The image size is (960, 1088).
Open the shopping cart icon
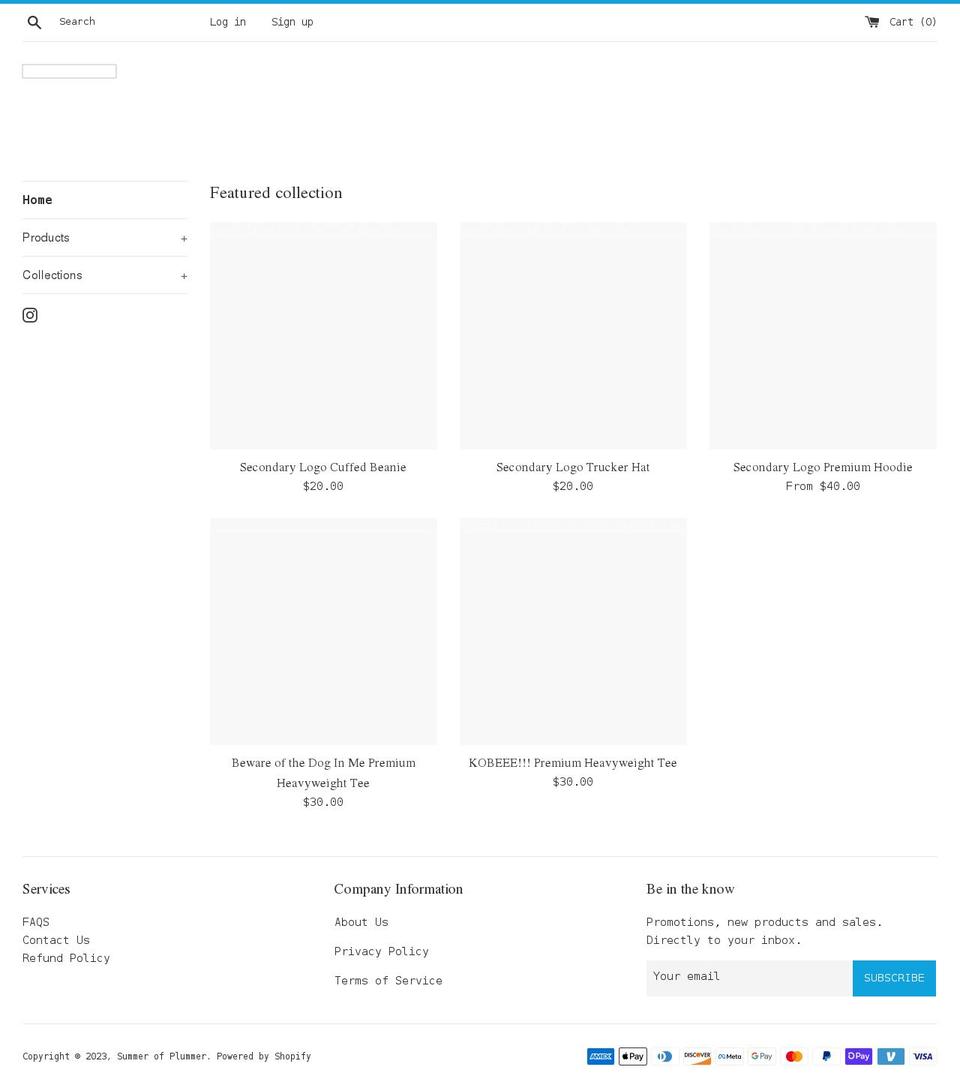[x=872, y=21]
